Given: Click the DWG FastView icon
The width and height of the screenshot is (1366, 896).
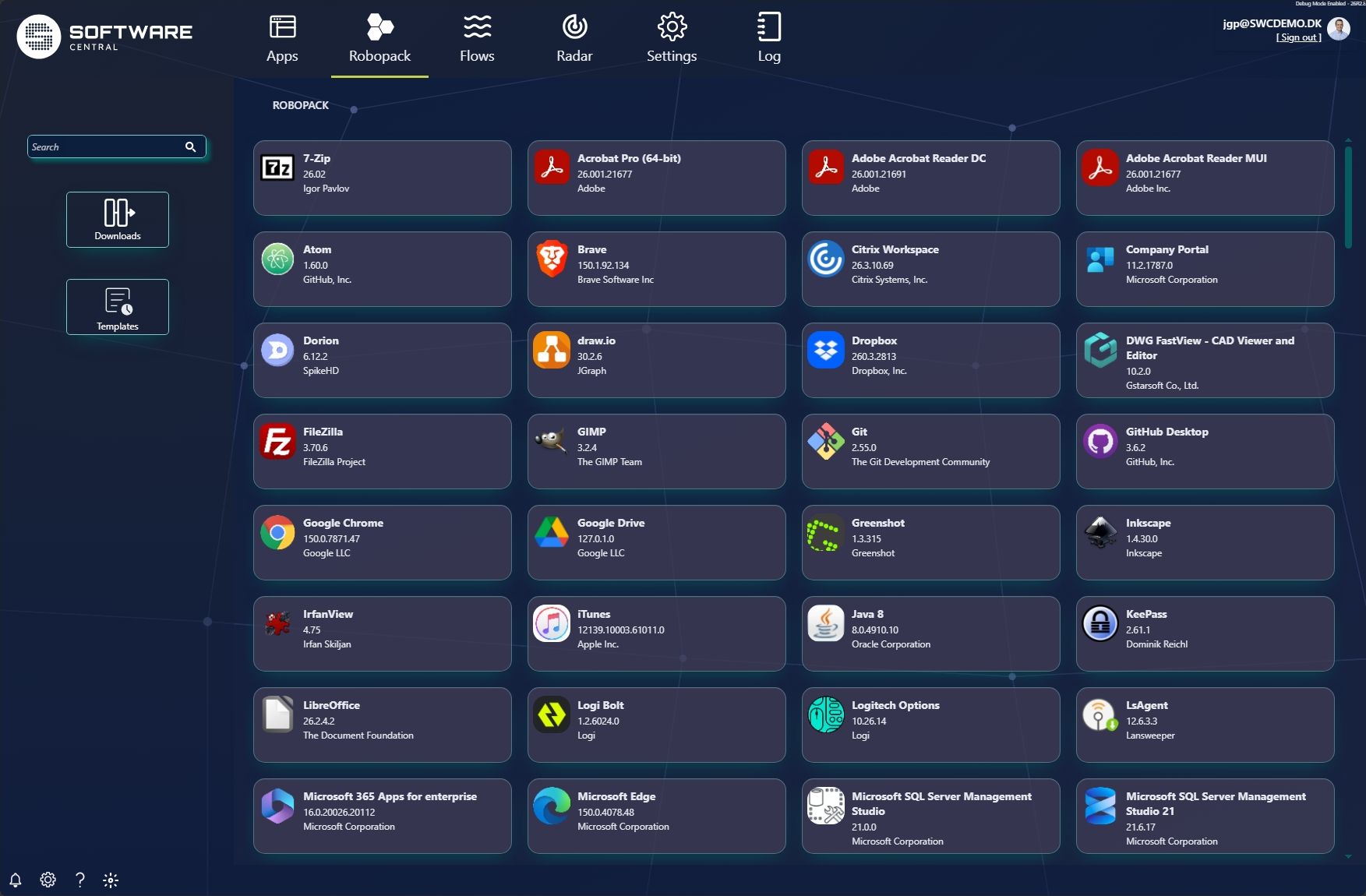Looking at the screenshot, I should coord(1100,350).
